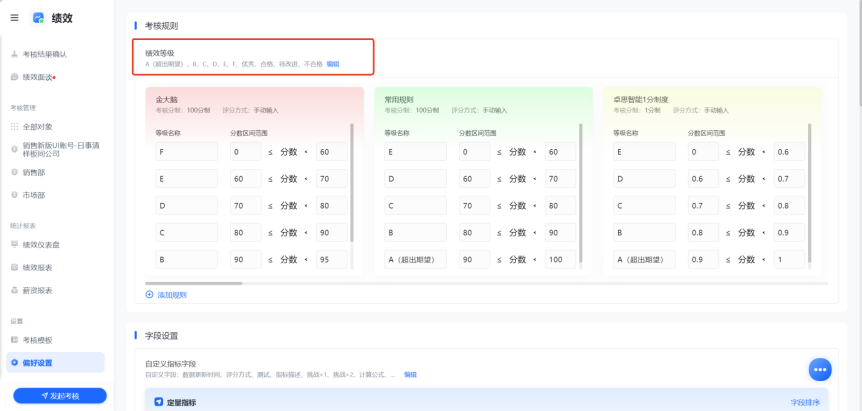The height and width of the screenshot is (411, 862).
Task: Click upper bound 0.9 in 卓思智能1分制度 B row
Action: click(789, 232)
